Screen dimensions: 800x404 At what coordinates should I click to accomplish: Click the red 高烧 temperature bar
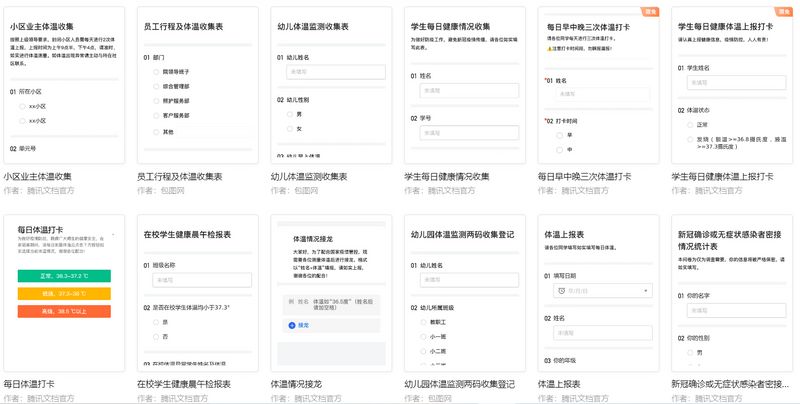click(63, 311)
